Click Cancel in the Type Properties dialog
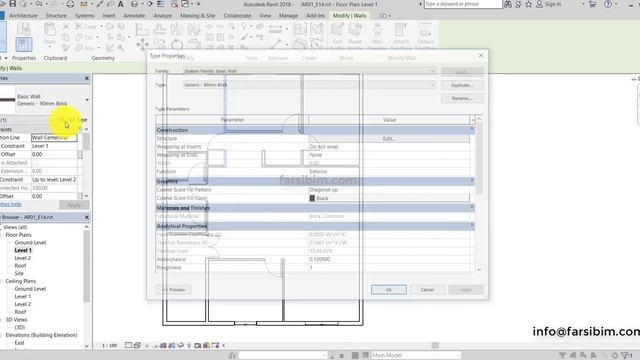640x360 pixels. (427, 290)
